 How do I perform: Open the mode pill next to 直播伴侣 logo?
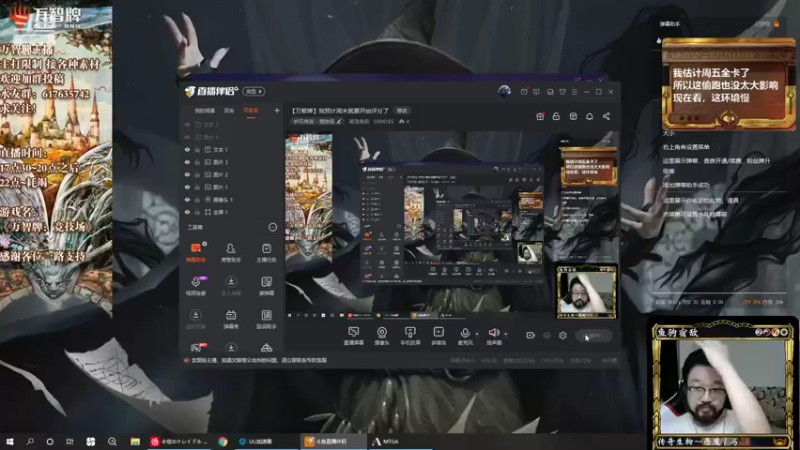click(254, 91)
